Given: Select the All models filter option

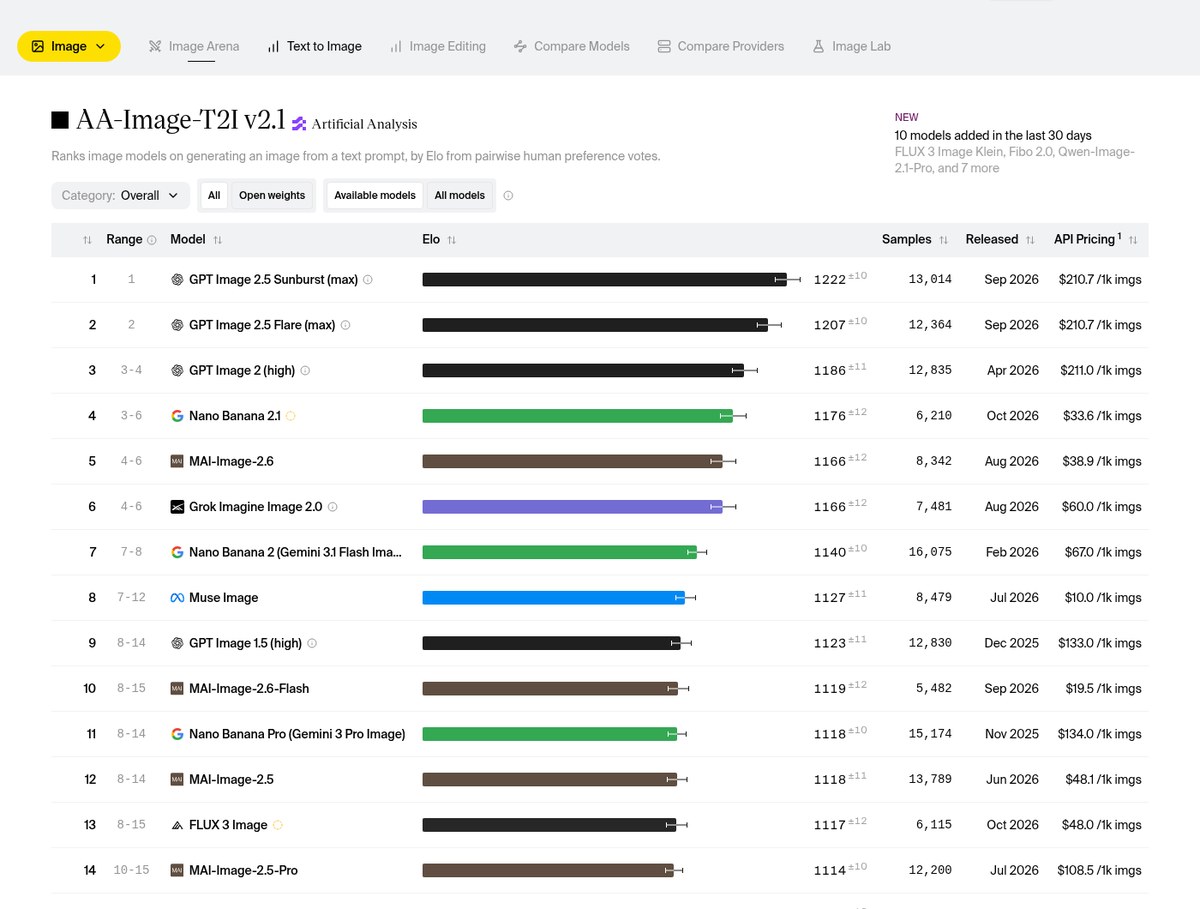Looking at the screenshot, I should tap(460, 195).
